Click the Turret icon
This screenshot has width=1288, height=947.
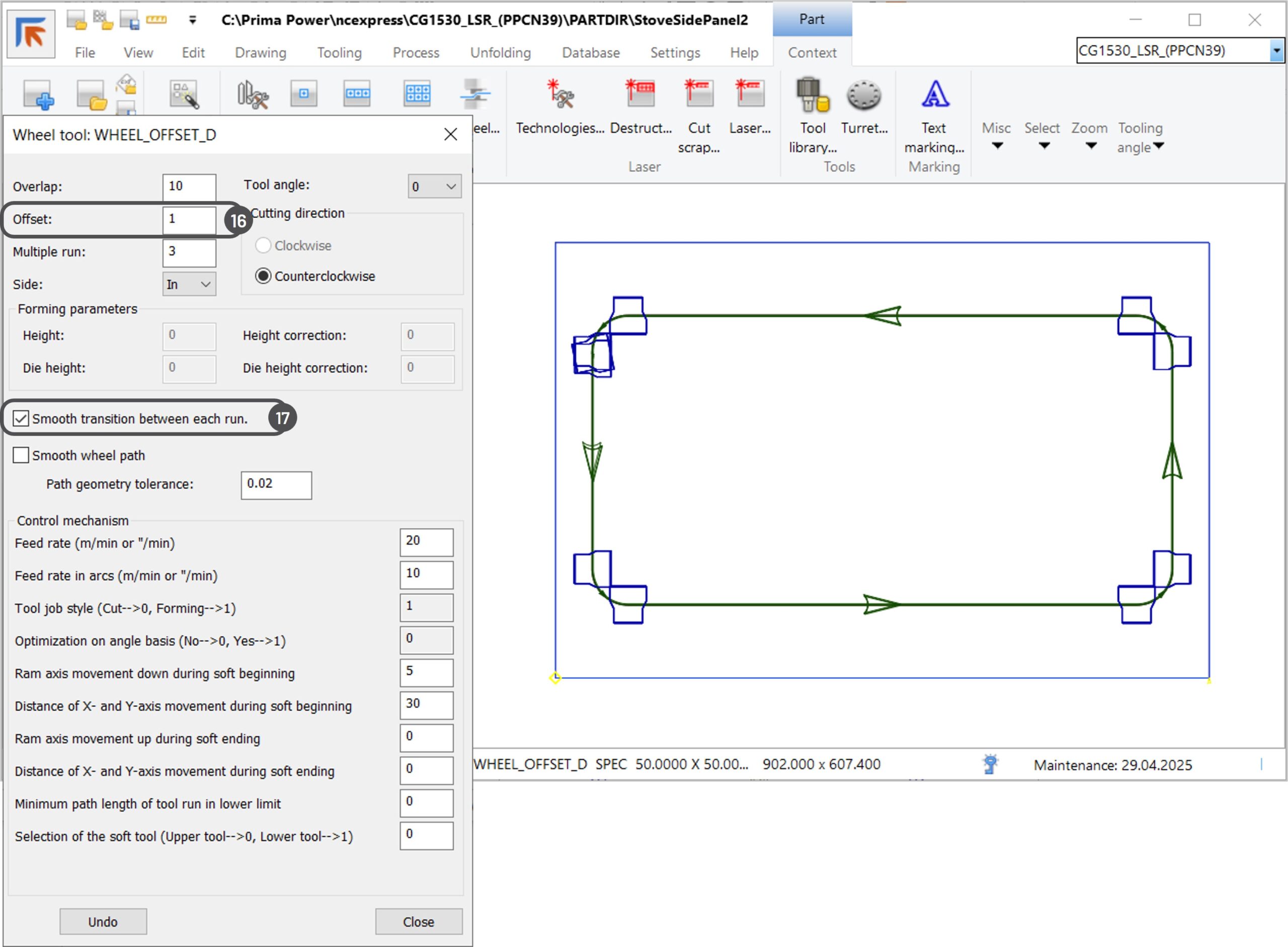[x=864, y=96]
